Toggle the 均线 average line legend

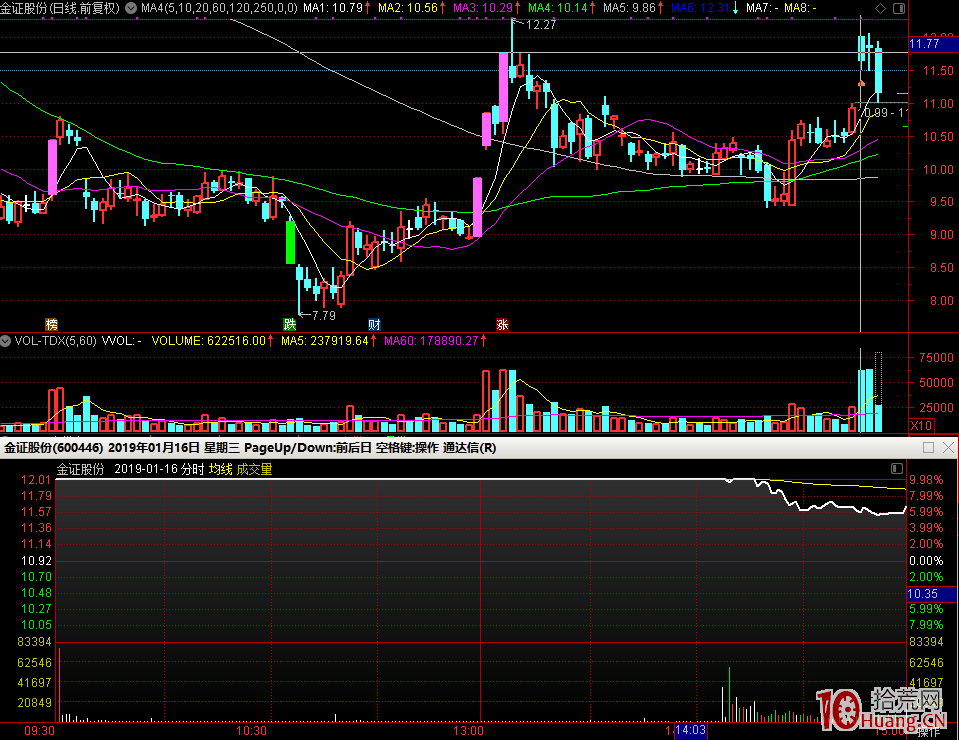(220, 469)
